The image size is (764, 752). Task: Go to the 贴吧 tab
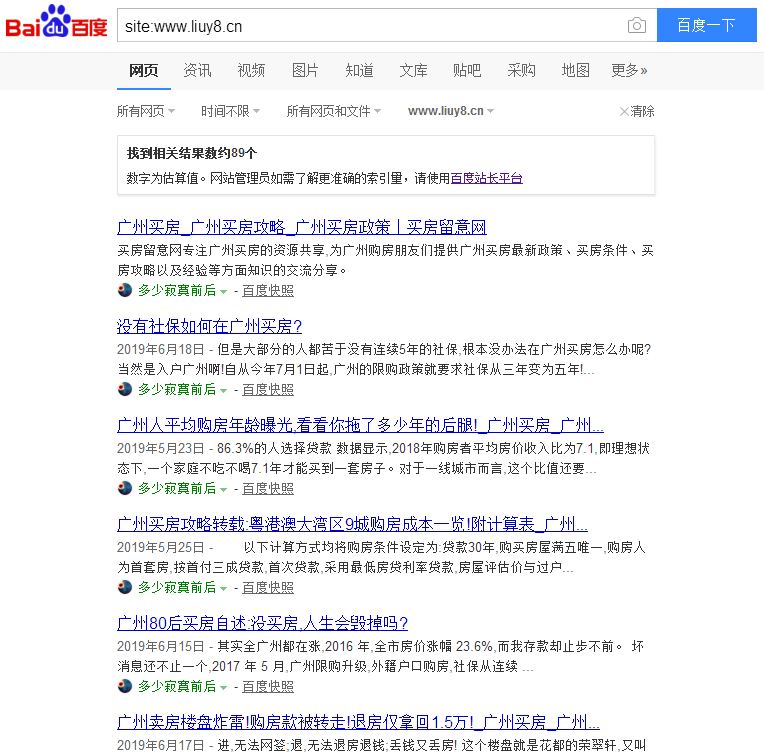(x=467, y=71)
